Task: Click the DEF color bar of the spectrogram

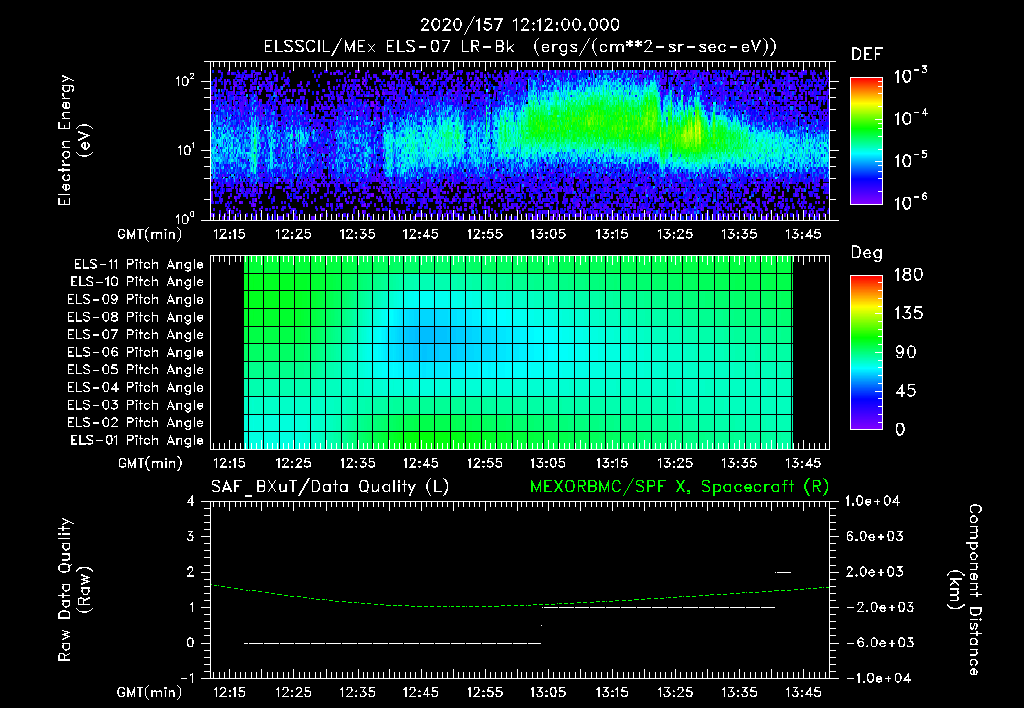Action: pos(866,141)
